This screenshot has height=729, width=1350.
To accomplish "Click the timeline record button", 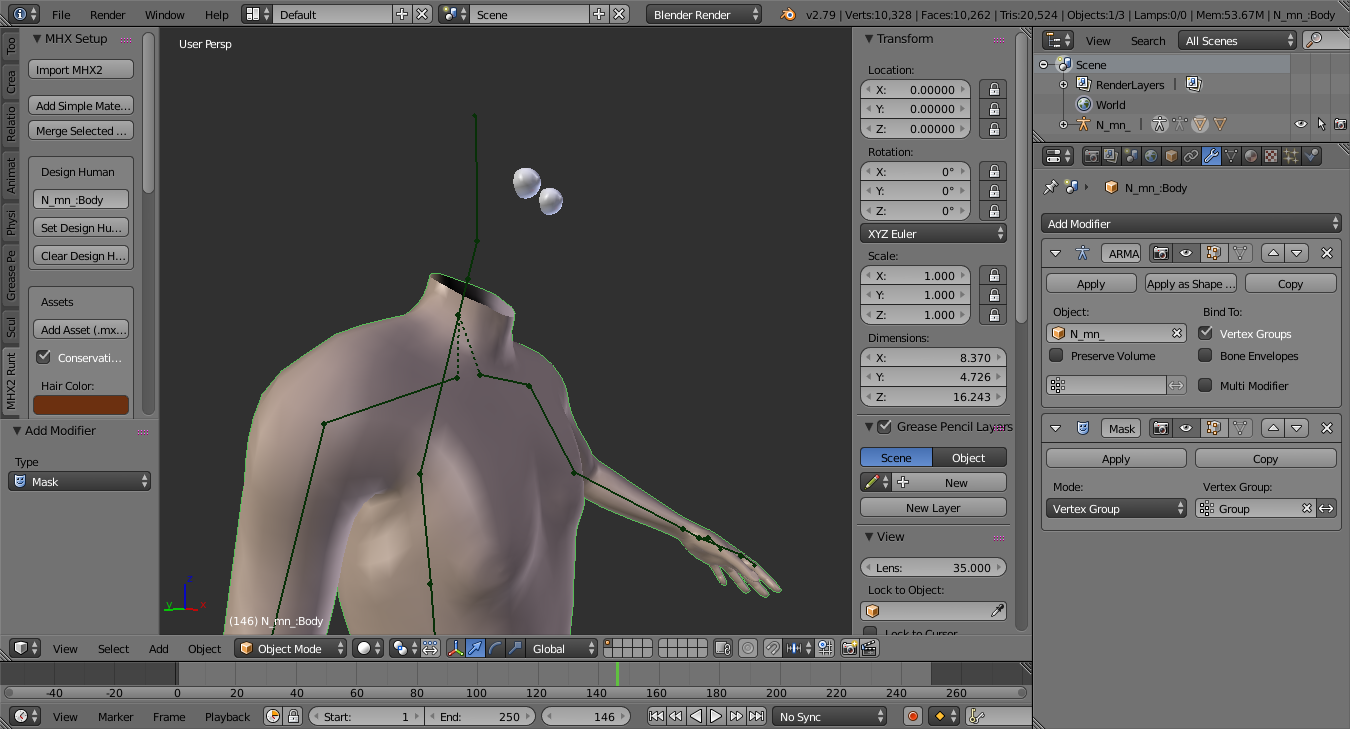I will pos(912,716).
